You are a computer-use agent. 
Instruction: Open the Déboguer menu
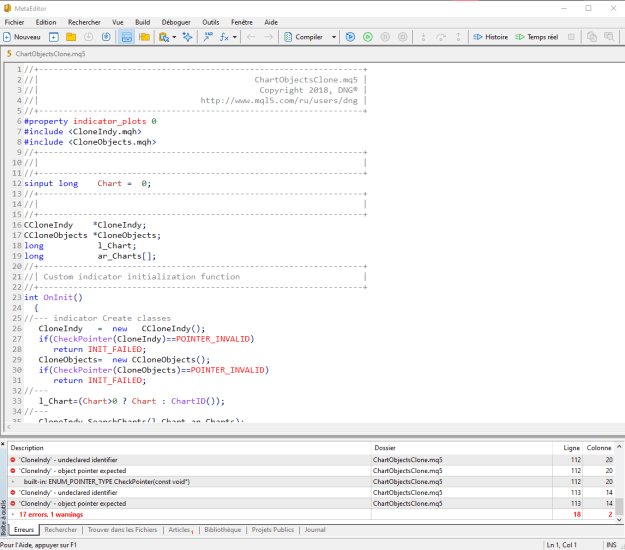[176, 22]
